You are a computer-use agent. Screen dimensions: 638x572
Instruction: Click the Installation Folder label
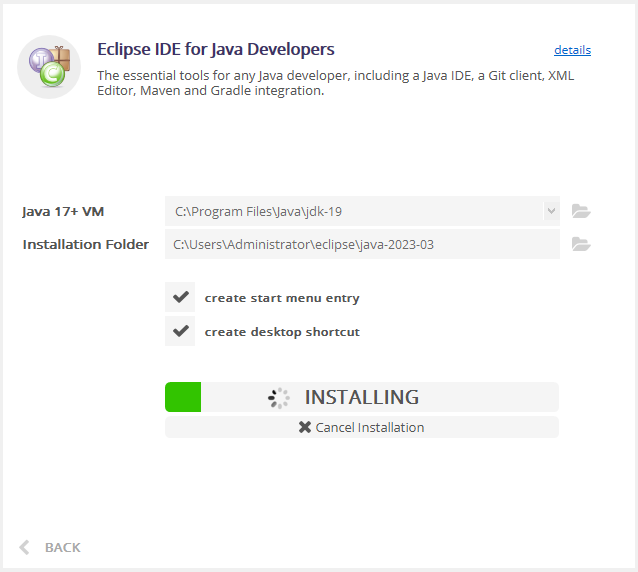(85, 245)
